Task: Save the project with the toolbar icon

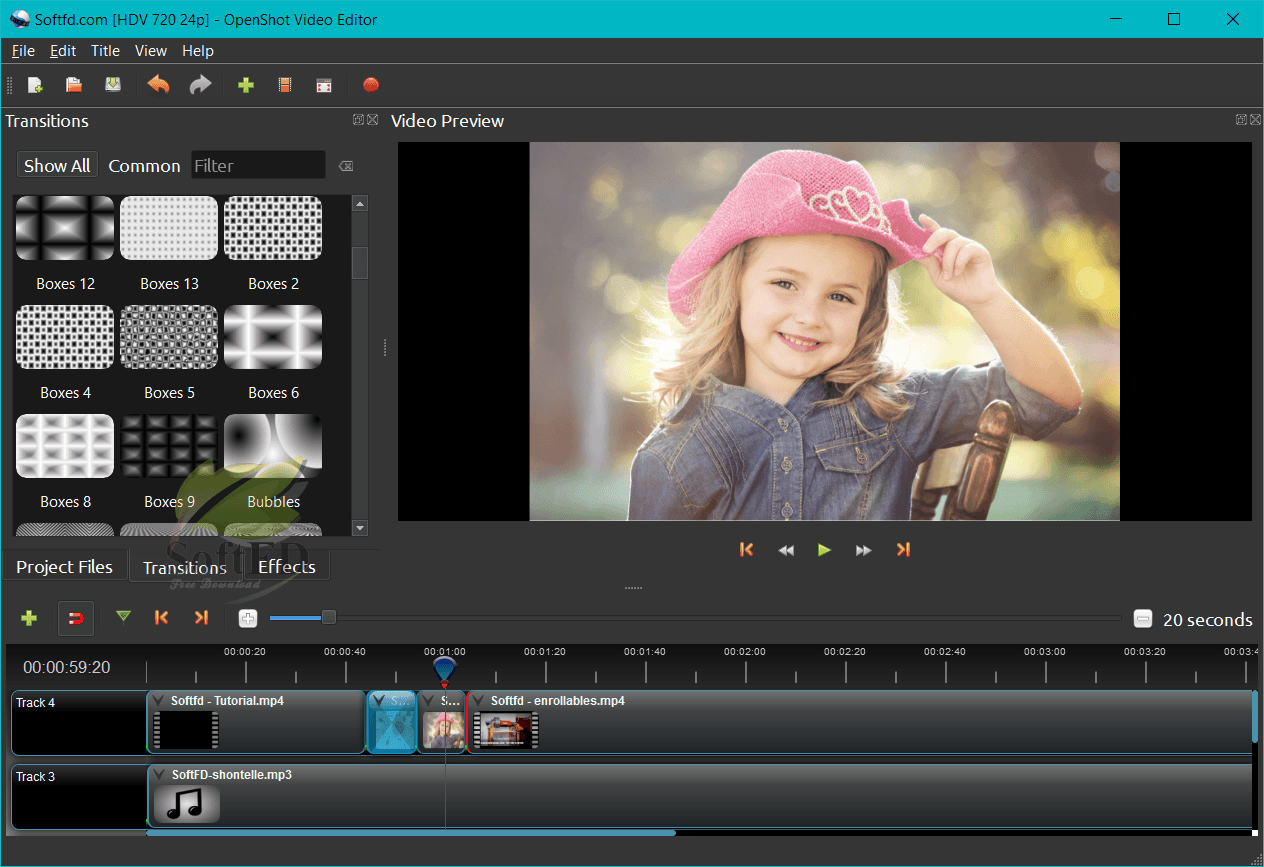Action: (x=113, y=85)
